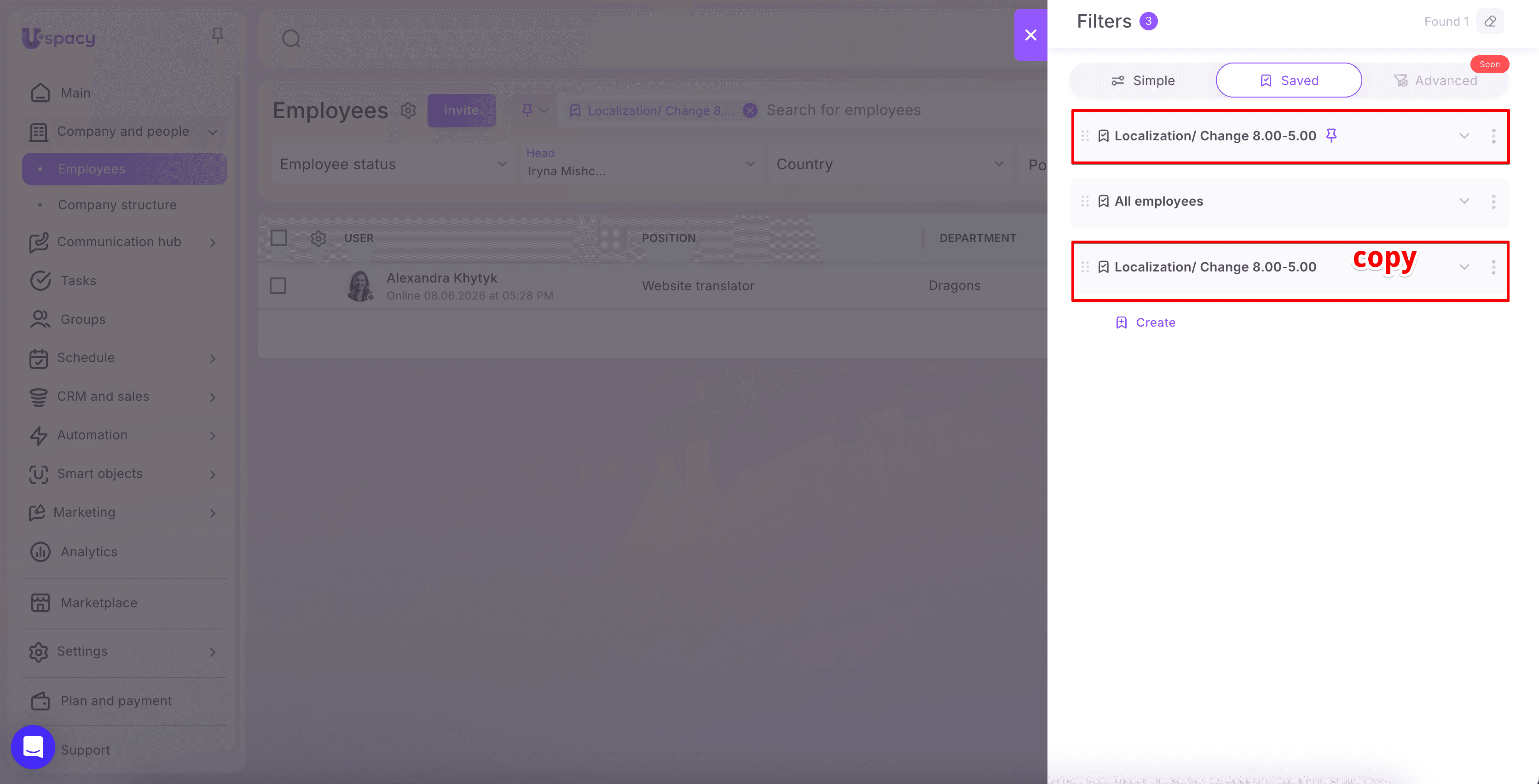The height and width of the screenshot is (784, 1539).
Task: Collapse the Company and people section
Action: tap(212, 132)
